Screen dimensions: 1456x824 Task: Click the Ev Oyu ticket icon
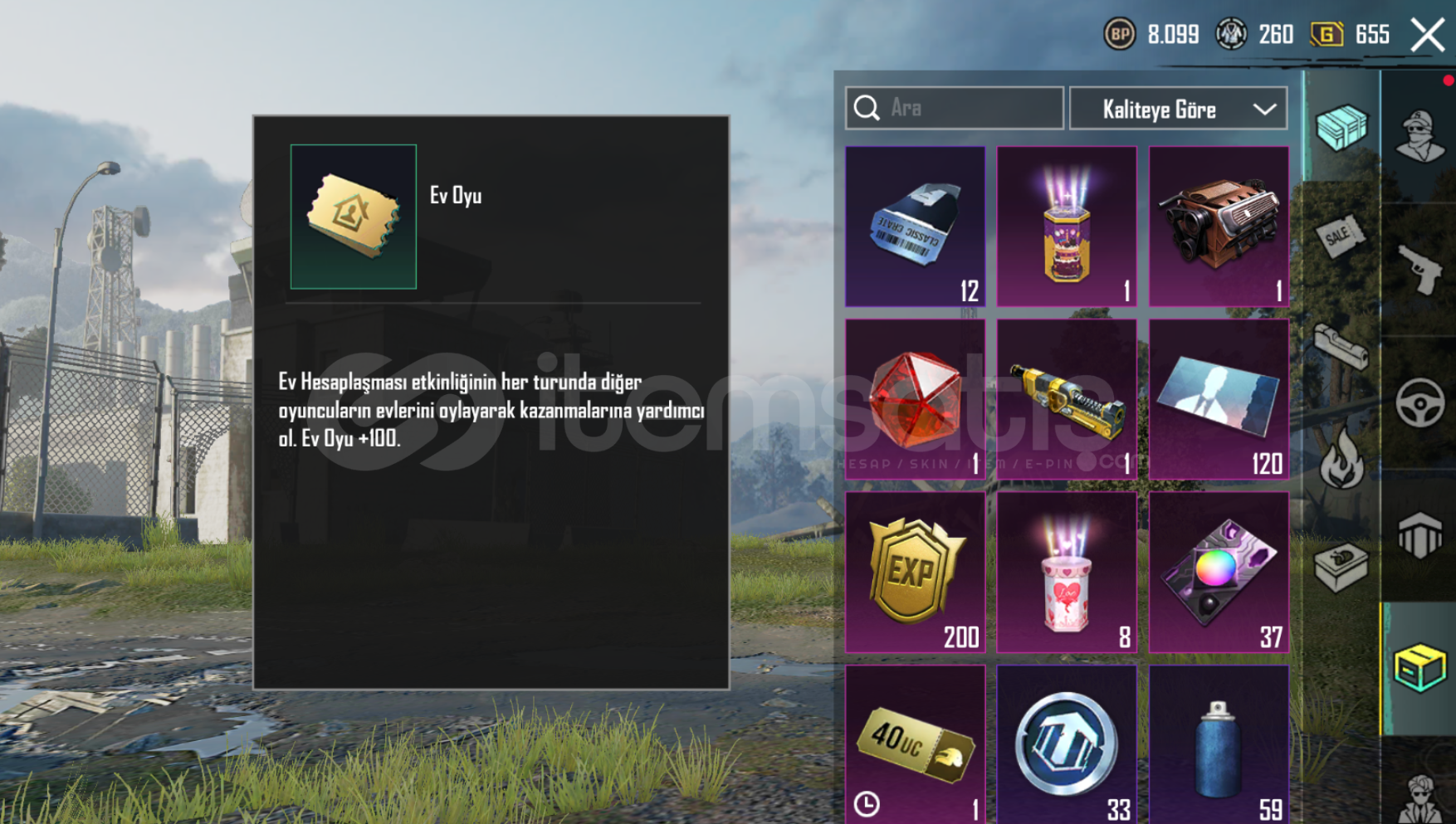(x=354, y=217)
